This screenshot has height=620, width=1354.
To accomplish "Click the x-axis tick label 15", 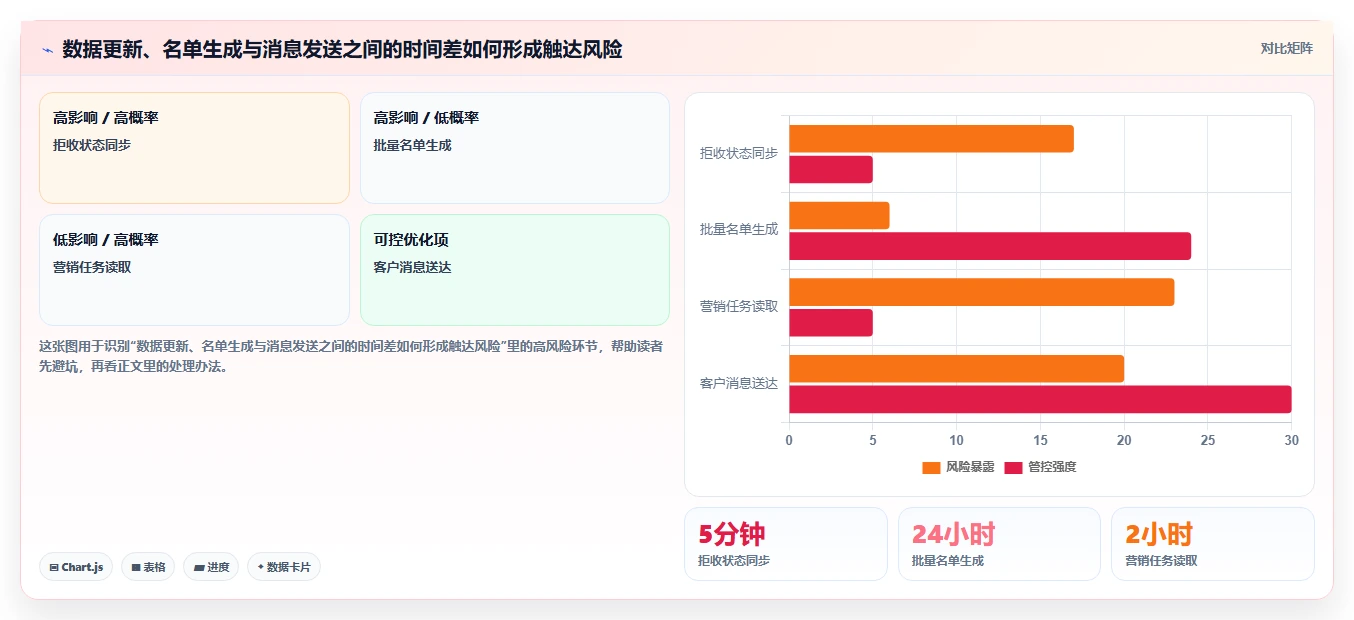I will coord(1040,440).
